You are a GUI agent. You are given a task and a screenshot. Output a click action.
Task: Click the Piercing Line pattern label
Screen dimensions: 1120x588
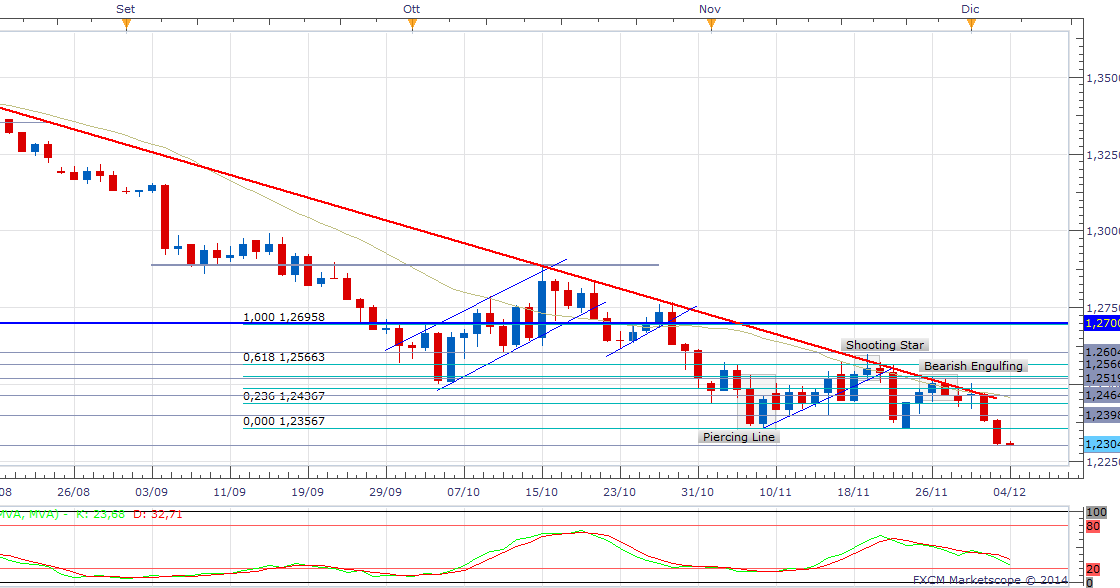pos(739,437)
